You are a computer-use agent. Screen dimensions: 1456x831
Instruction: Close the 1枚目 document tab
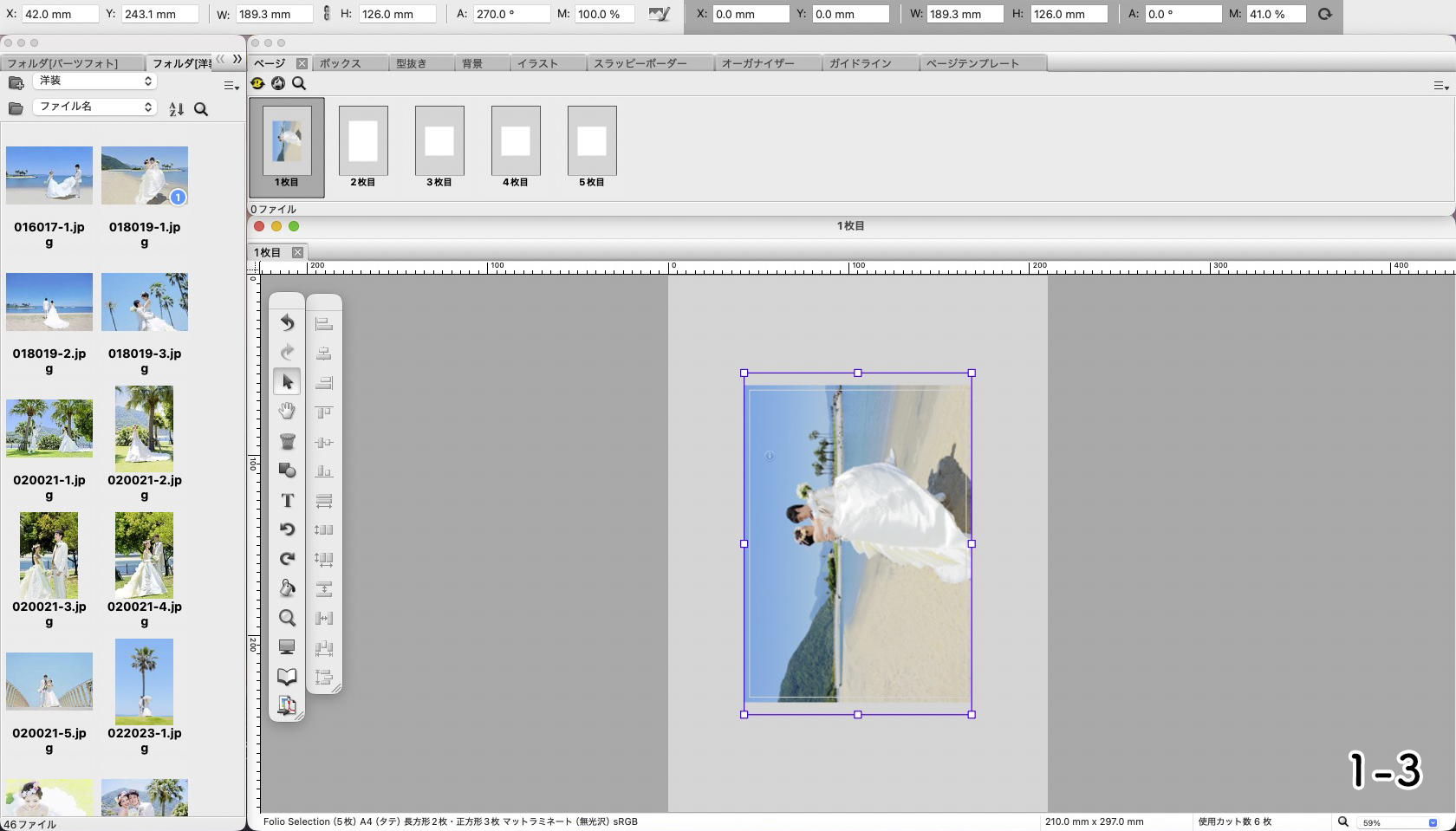point(297,252)
